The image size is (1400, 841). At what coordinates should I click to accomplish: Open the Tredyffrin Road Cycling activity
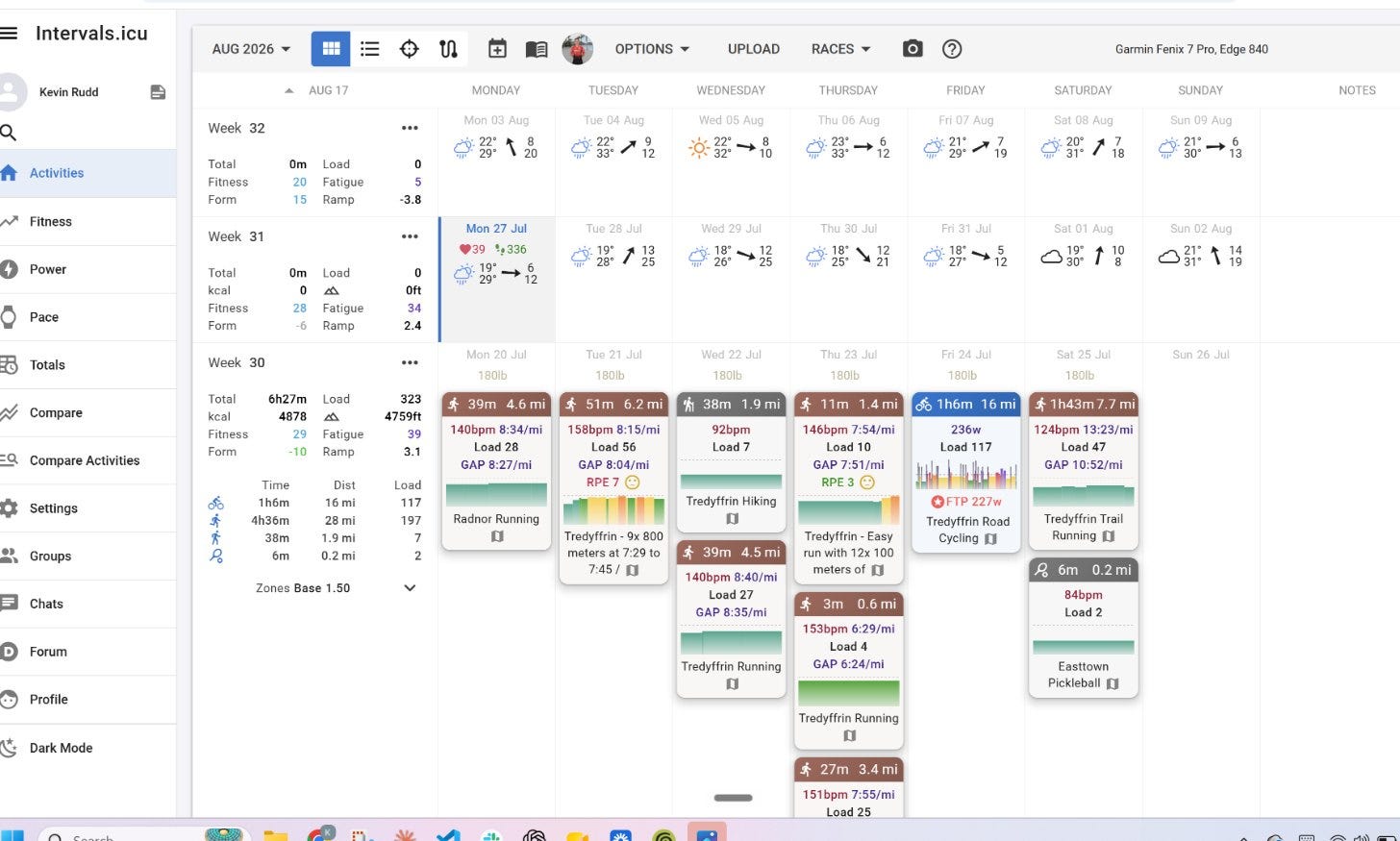[965, 472]
